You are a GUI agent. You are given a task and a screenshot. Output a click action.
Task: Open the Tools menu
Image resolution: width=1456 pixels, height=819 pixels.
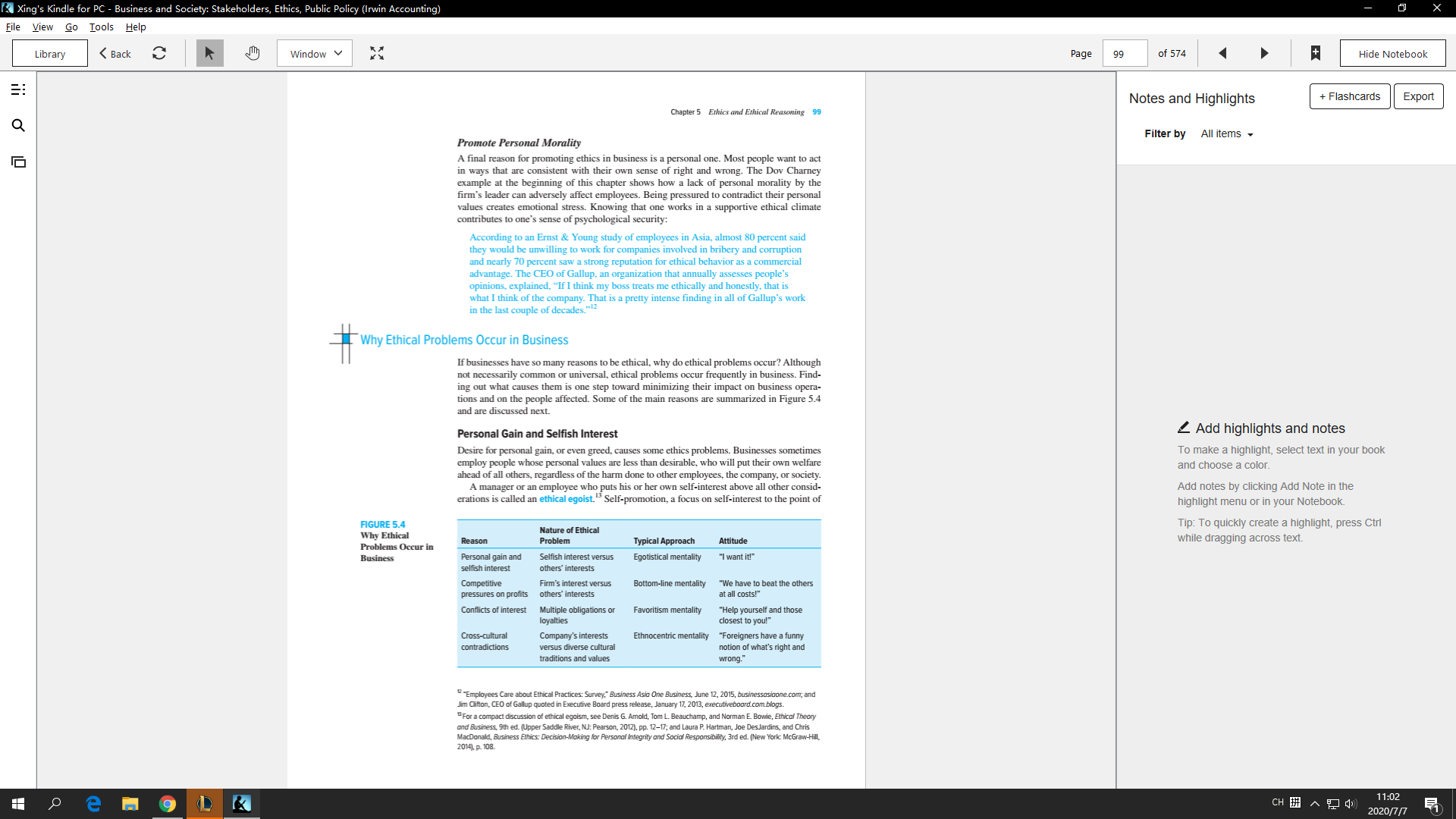click(102, 27)
